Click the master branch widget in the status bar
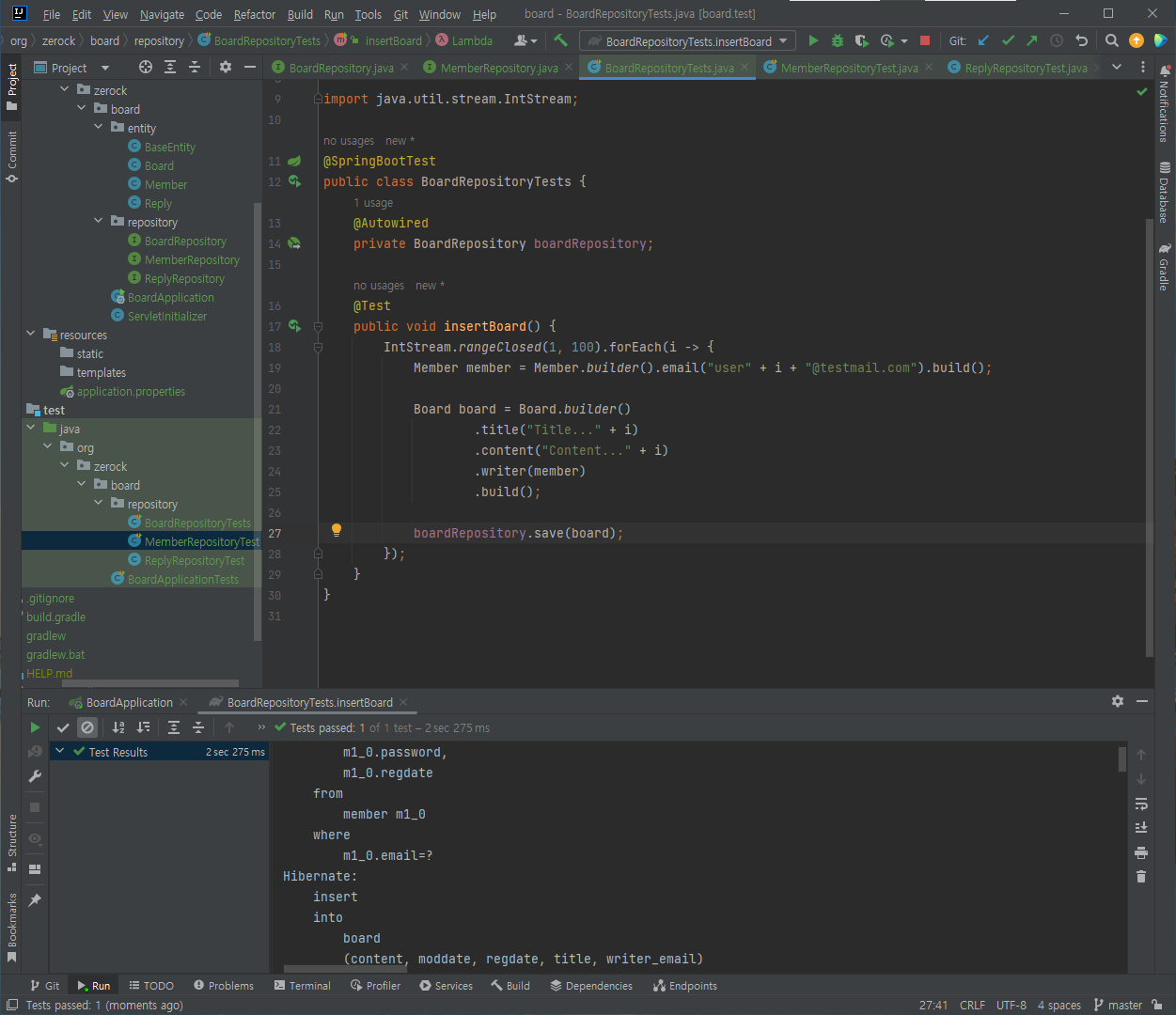The width and height of the screenshot is (1176, 1015). [x=1118, y=1005]
